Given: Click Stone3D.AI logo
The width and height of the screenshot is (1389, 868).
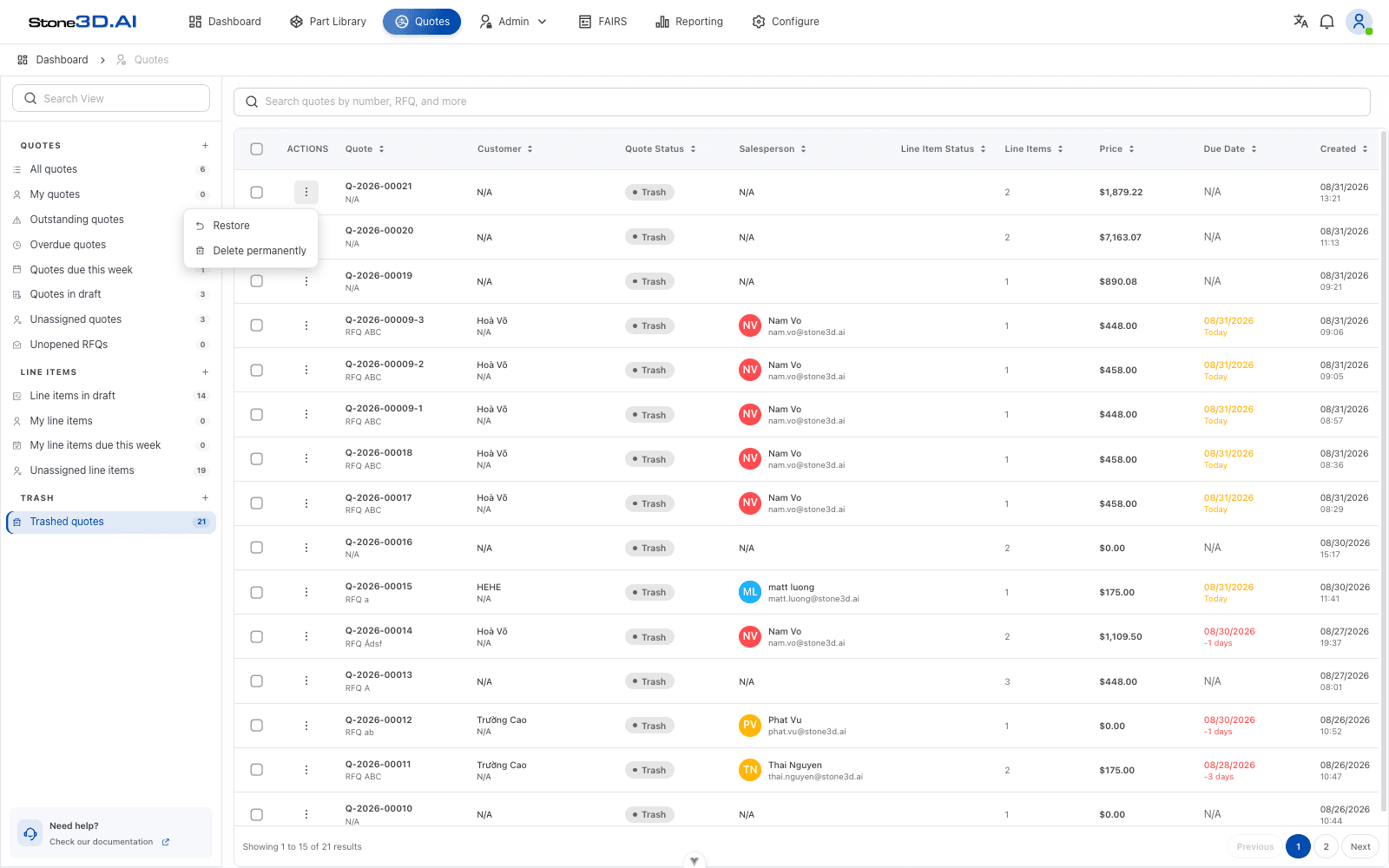Looking at the screenshot, I should (82, 22).
